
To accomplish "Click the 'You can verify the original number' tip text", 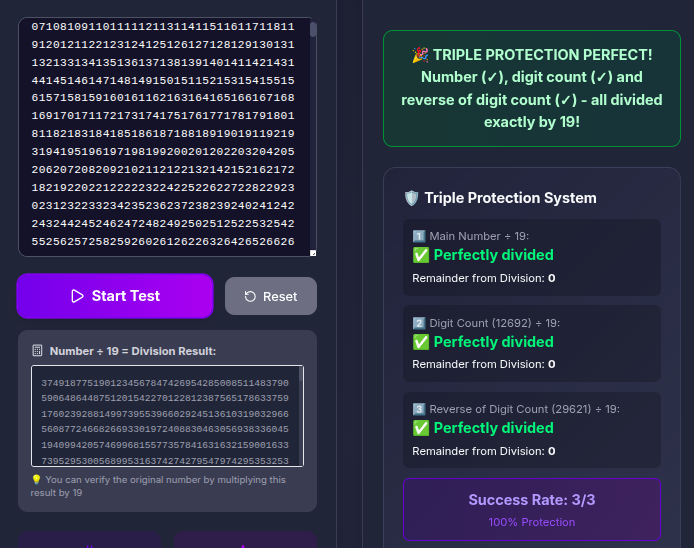I will click(158, 486).
